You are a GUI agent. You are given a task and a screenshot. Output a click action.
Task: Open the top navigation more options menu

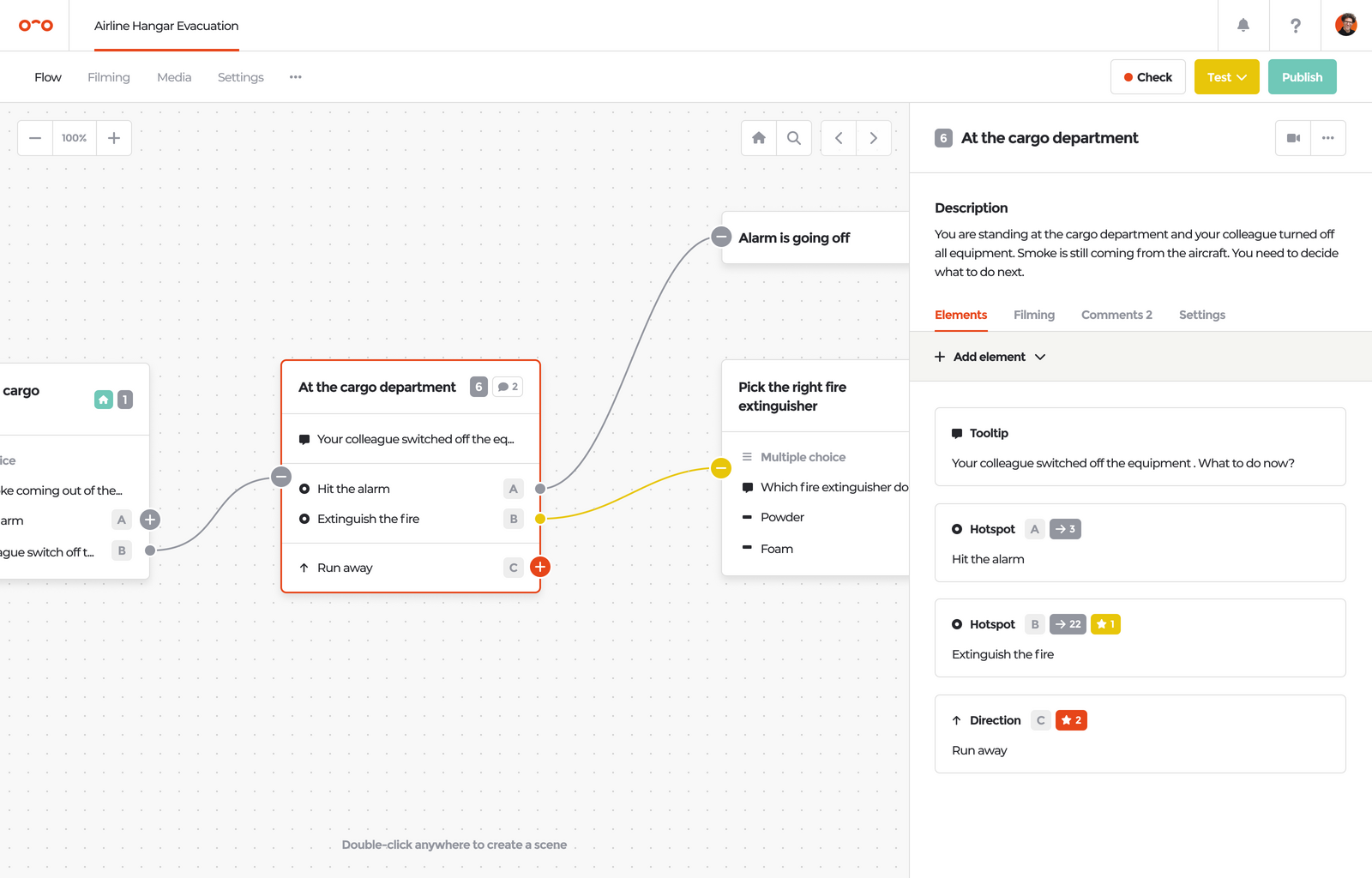296,77
